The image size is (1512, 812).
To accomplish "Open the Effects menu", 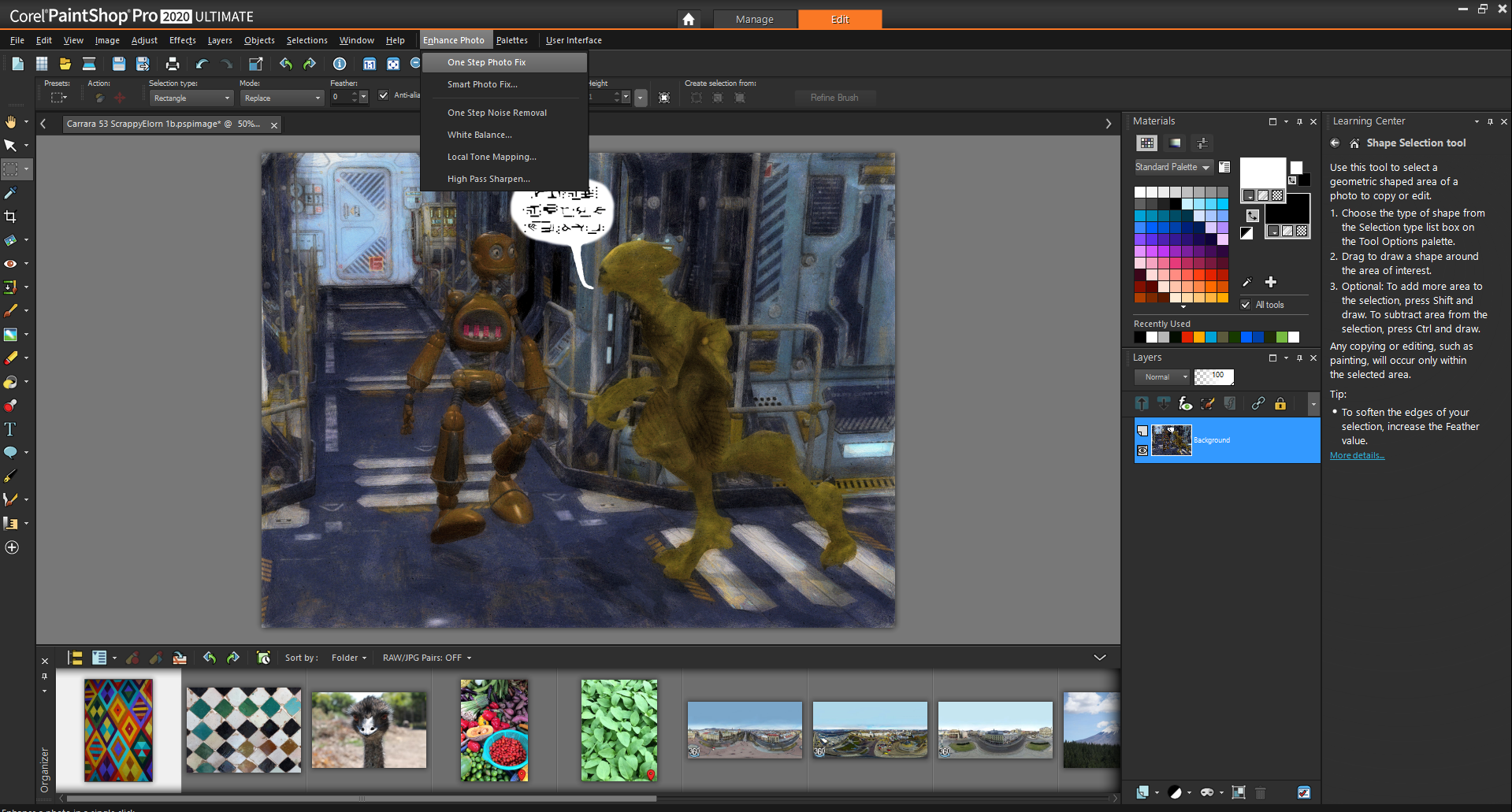I will (x=182, y=40).
